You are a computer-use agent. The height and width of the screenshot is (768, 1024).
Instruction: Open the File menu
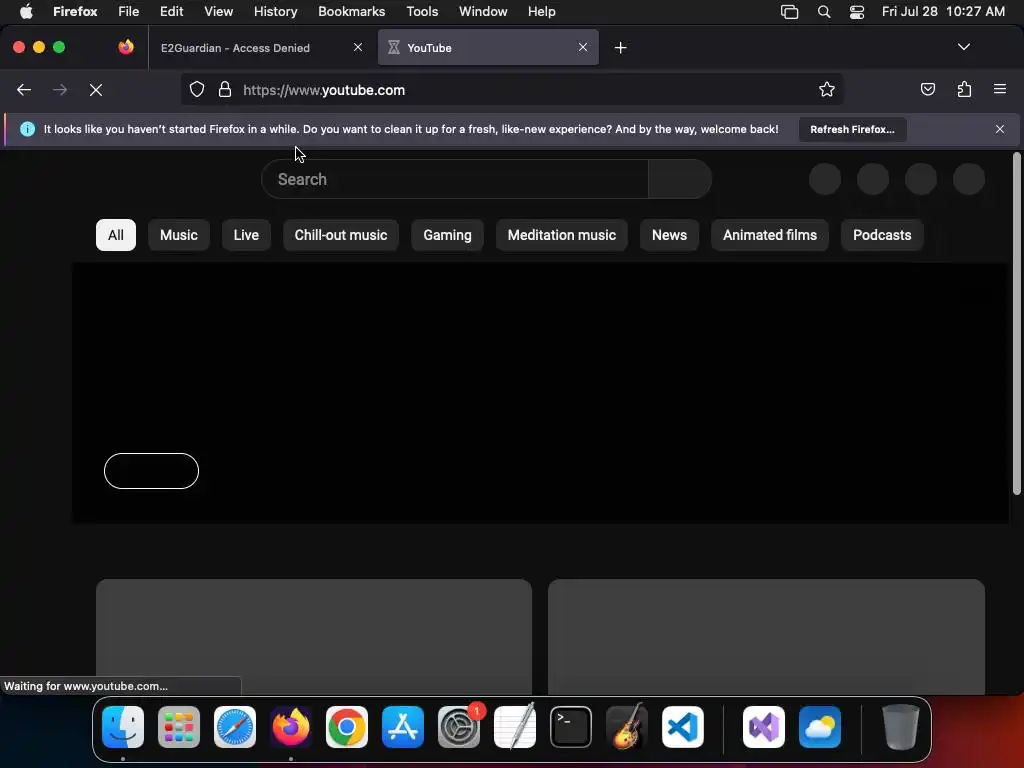[x=129, y=11]
